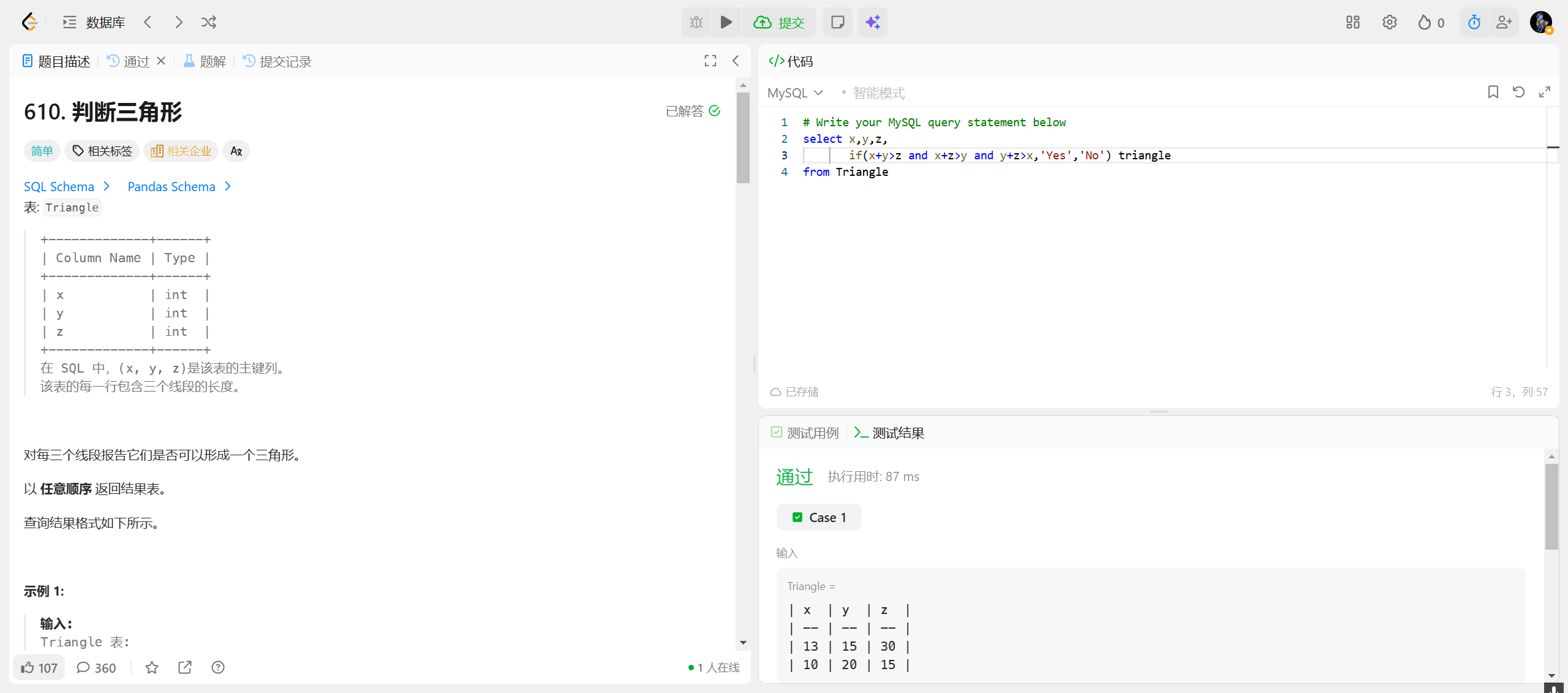Open the timer stopwatch icon
The image size is (1568, 693).
click(1474, 23)
